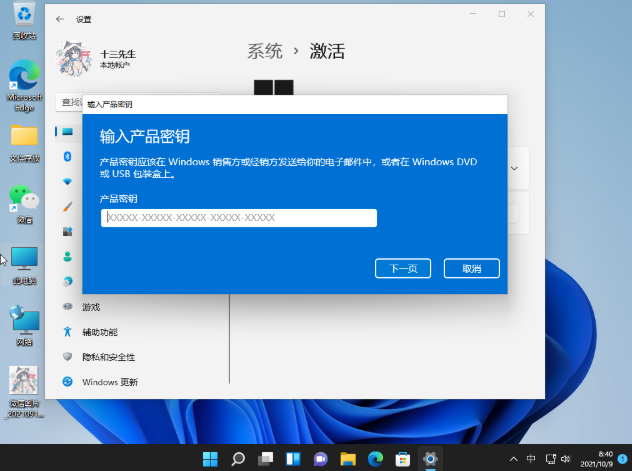This screenshot has width=632, height=471.
Task: Click 系统 in the breadcrumb header
Action: pos(265,50)
